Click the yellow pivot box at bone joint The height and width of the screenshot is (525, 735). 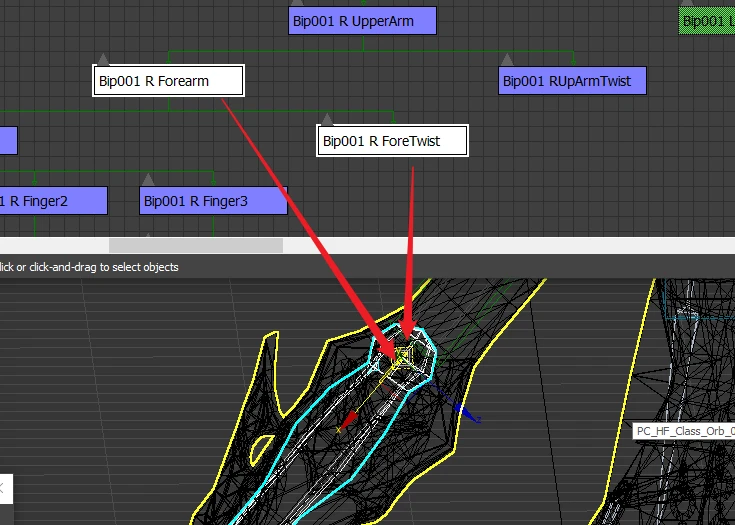402,356
